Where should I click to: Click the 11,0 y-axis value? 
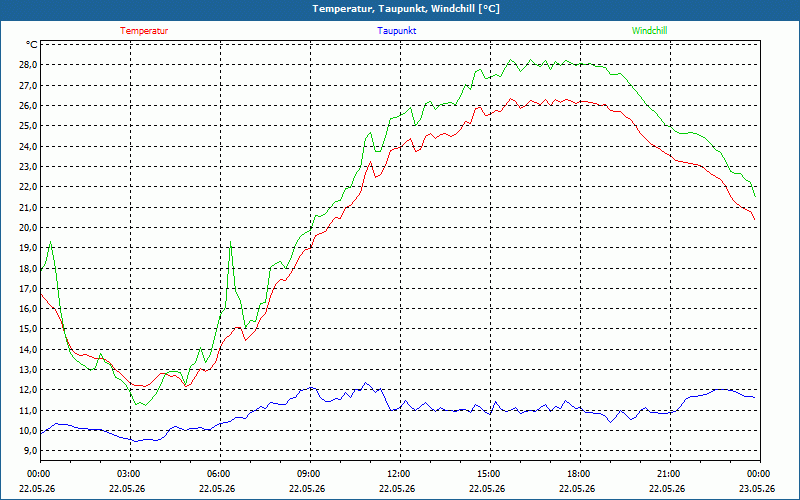tap(29, 410)
